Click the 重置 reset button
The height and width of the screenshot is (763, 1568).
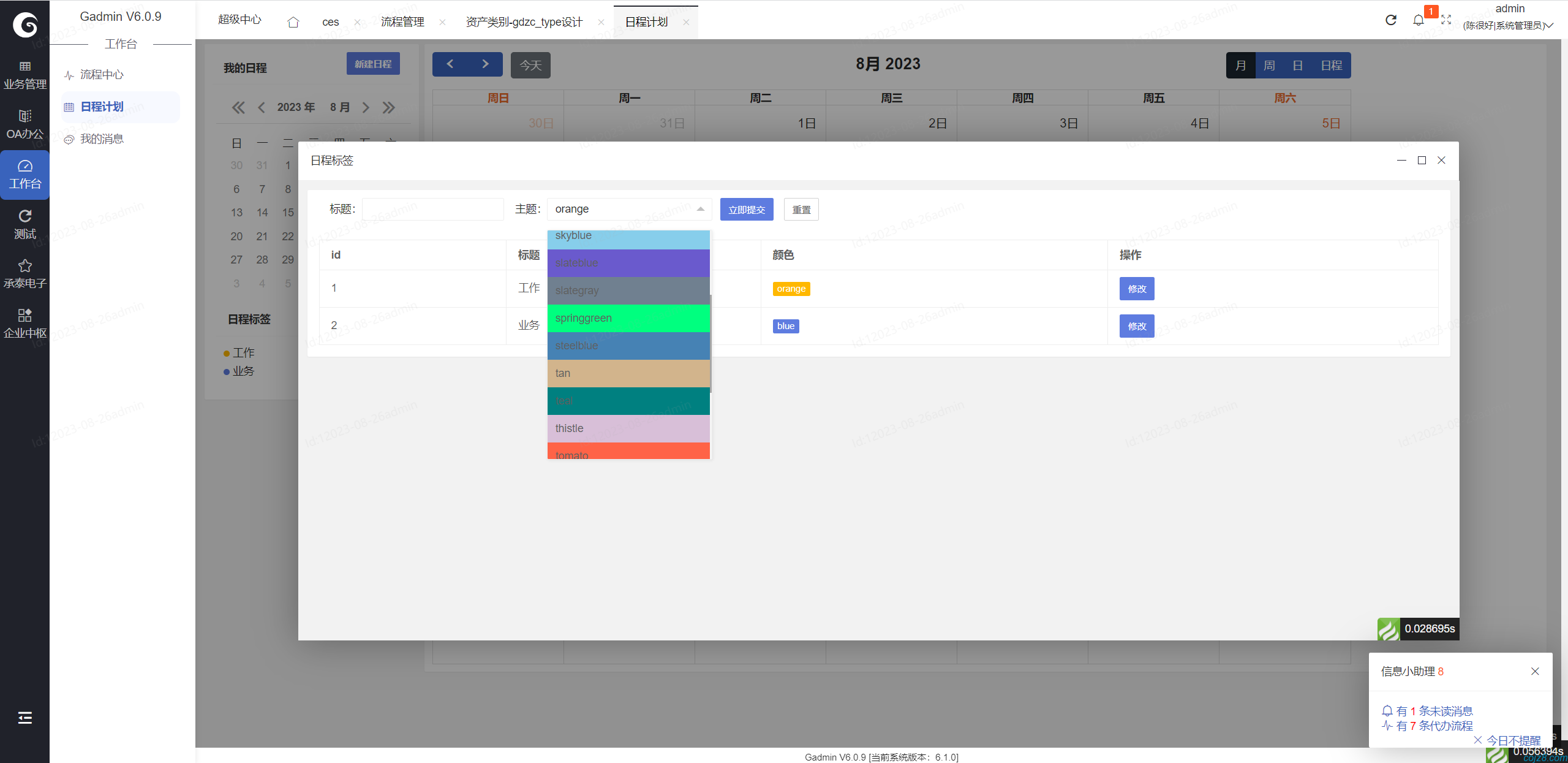coord(800,209)
